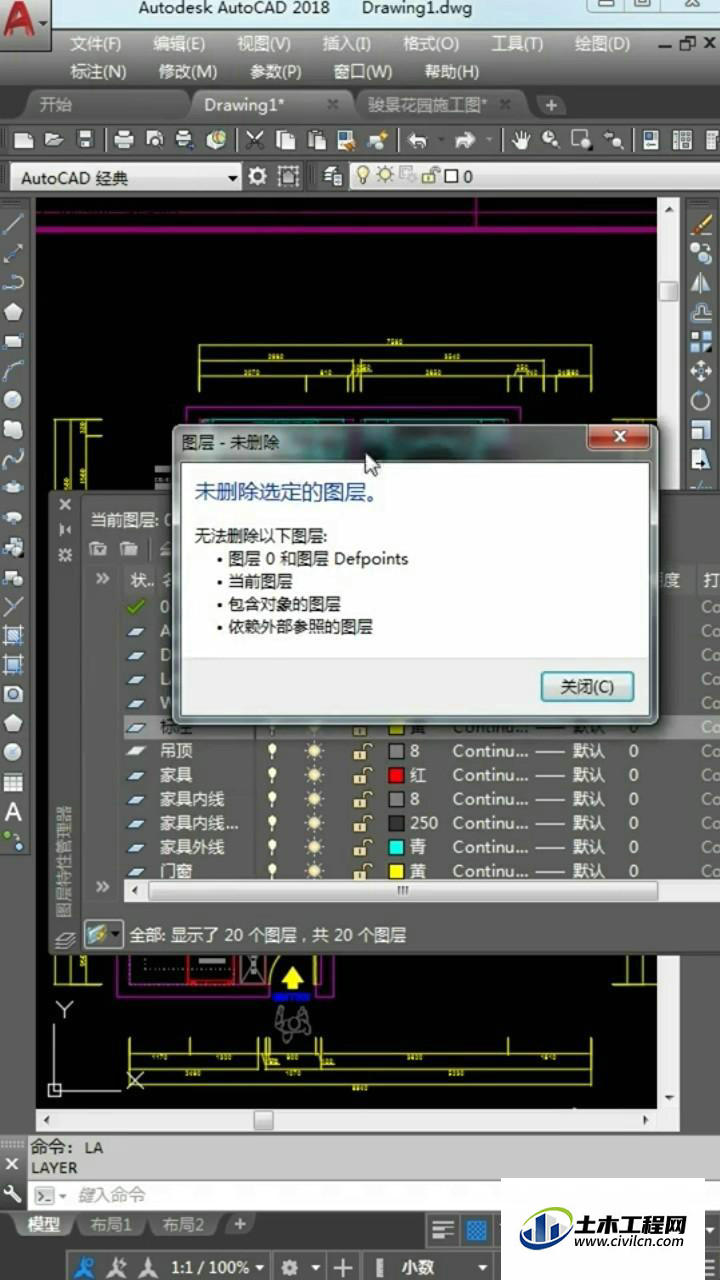Click the Cut scissors icon
Image resolution: width=720 pixels, height=1280 pixels.
point(255,140)
